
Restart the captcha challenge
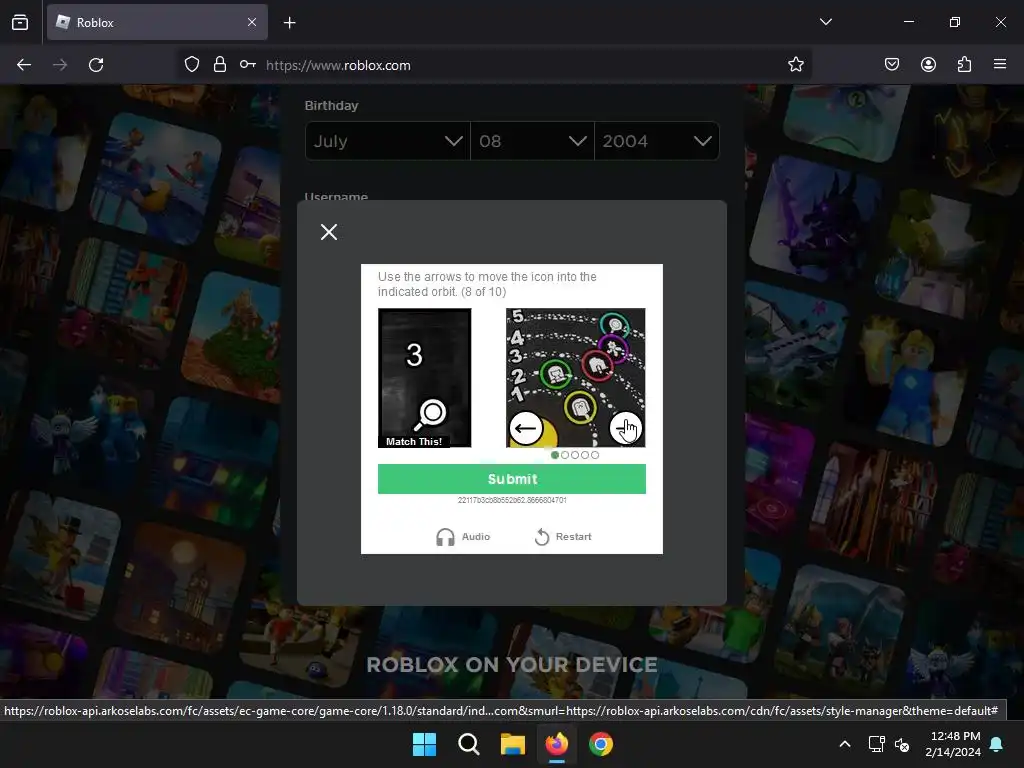pyautogui.click(x=563, y=537)
